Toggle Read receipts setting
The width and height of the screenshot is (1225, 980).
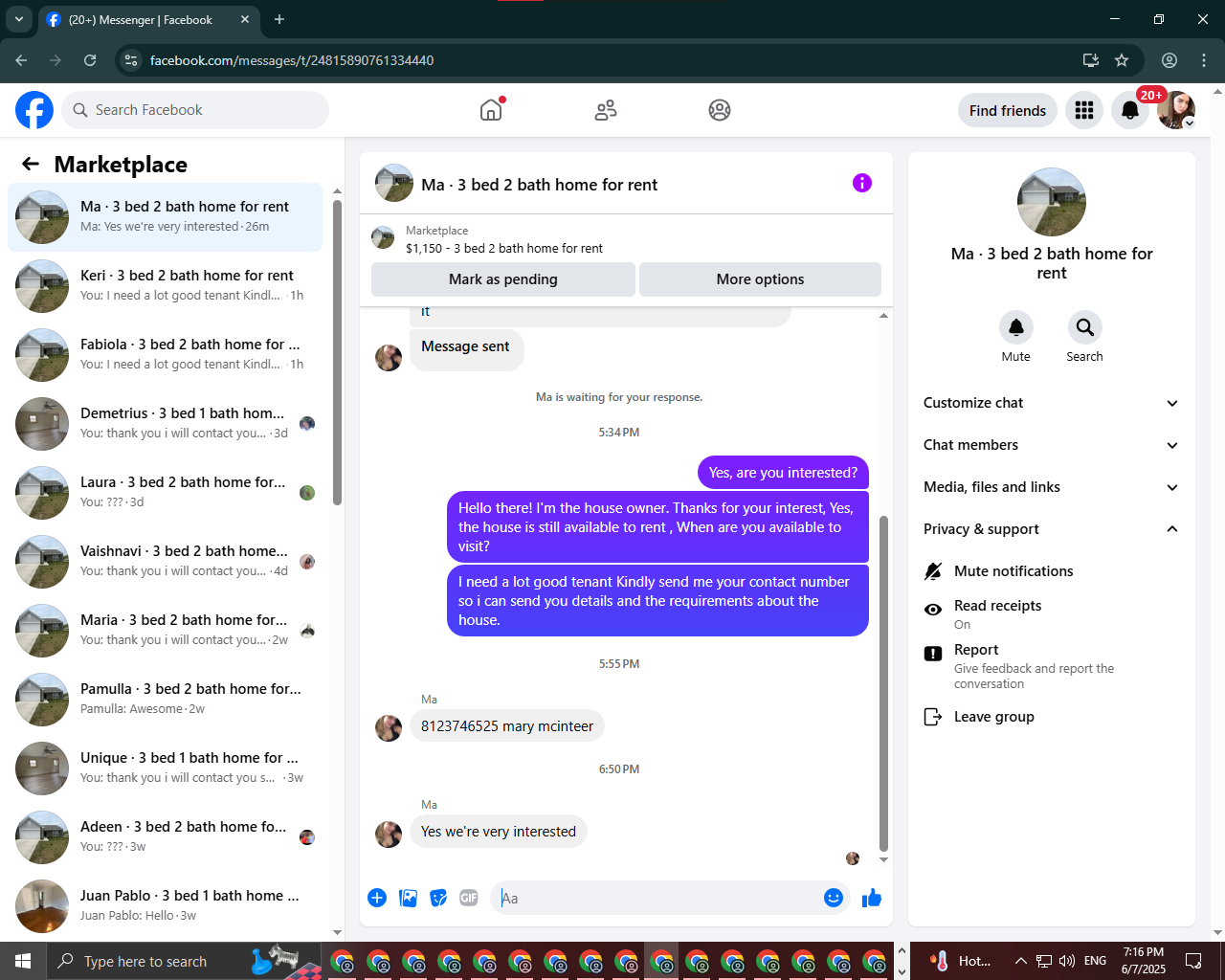click(x=1051, y=614)
